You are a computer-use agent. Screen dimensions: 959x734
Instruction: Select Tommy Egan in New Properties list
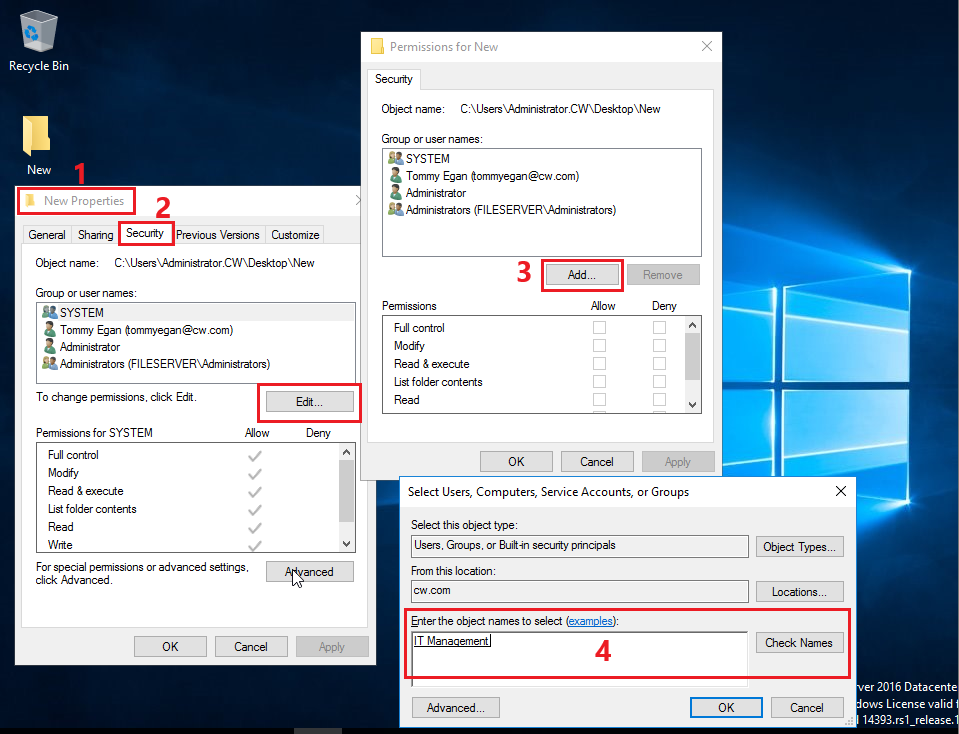145,330
